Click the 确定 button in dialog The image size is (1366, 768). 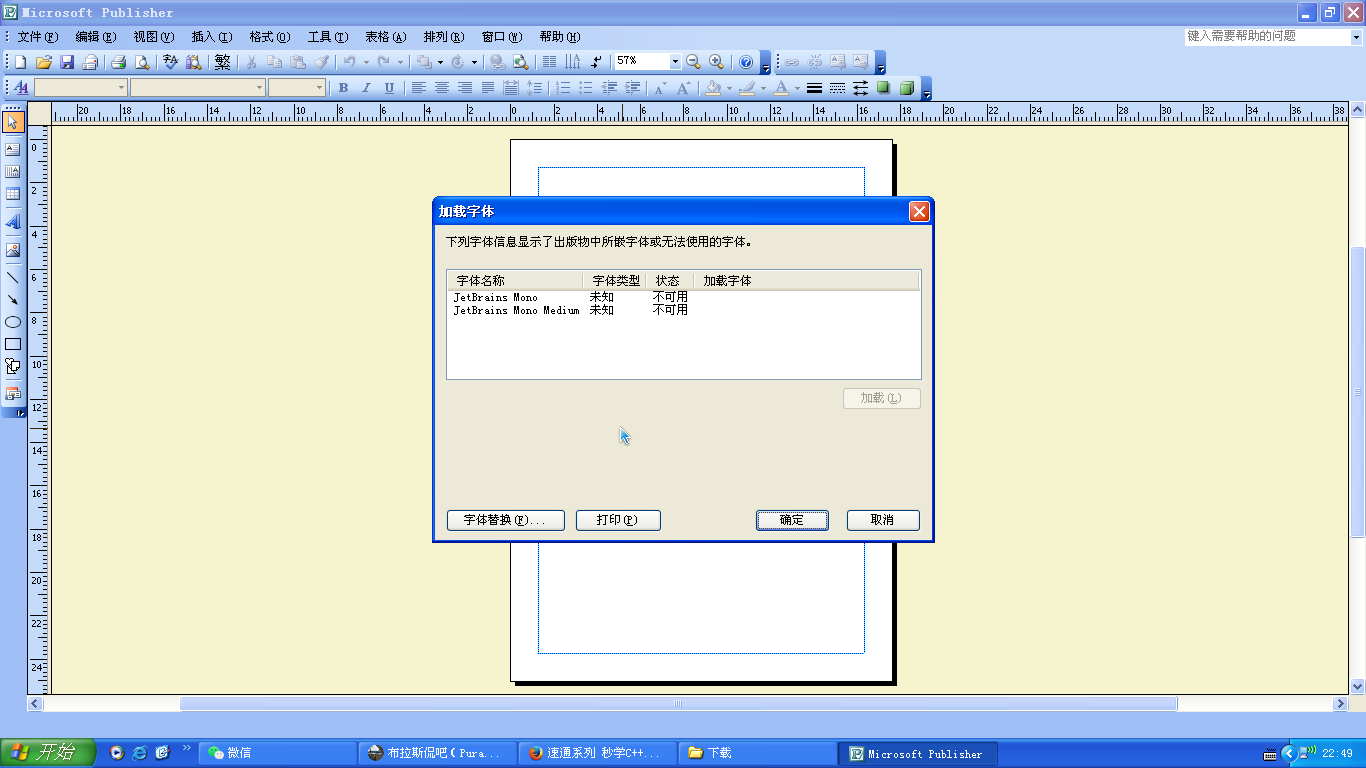(792, 520)
